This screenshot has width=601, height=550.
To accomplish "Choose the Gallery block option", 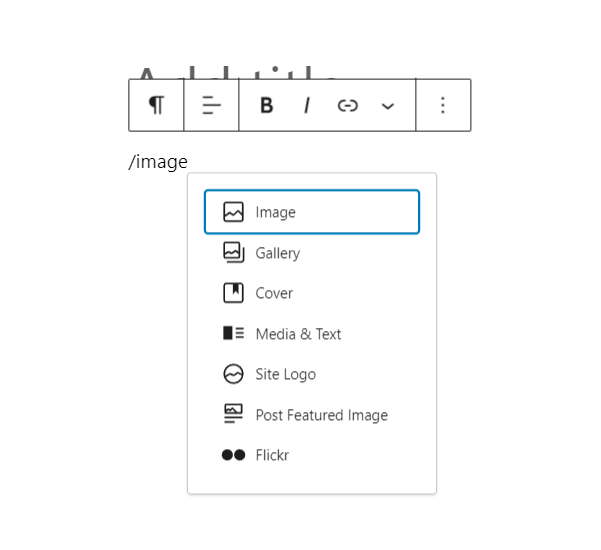I will tap(277, 253).
